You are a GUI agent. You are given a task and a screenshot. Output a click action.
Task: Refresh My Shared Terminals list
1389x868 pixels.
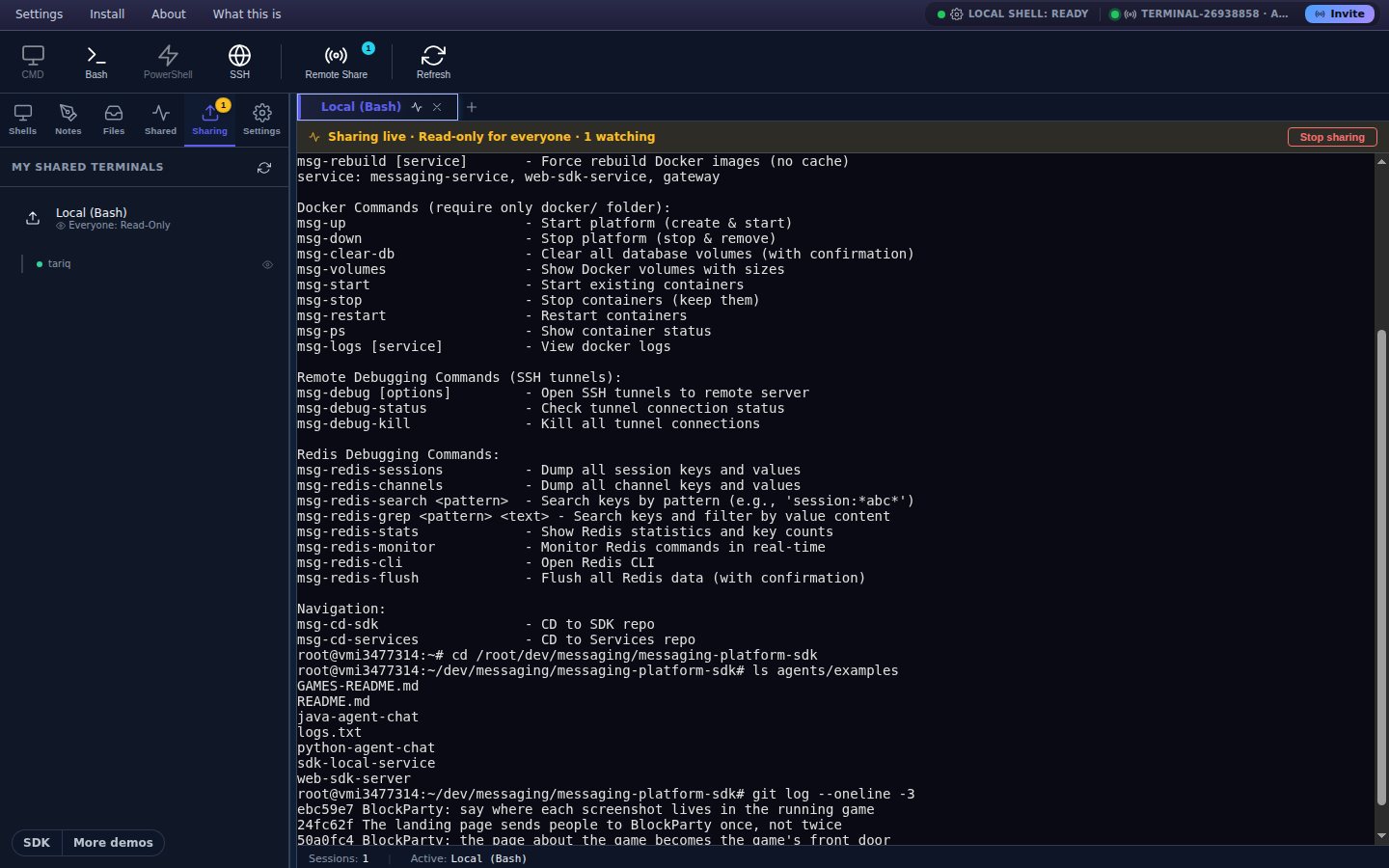pyautogui.click(x=264, y=168)
